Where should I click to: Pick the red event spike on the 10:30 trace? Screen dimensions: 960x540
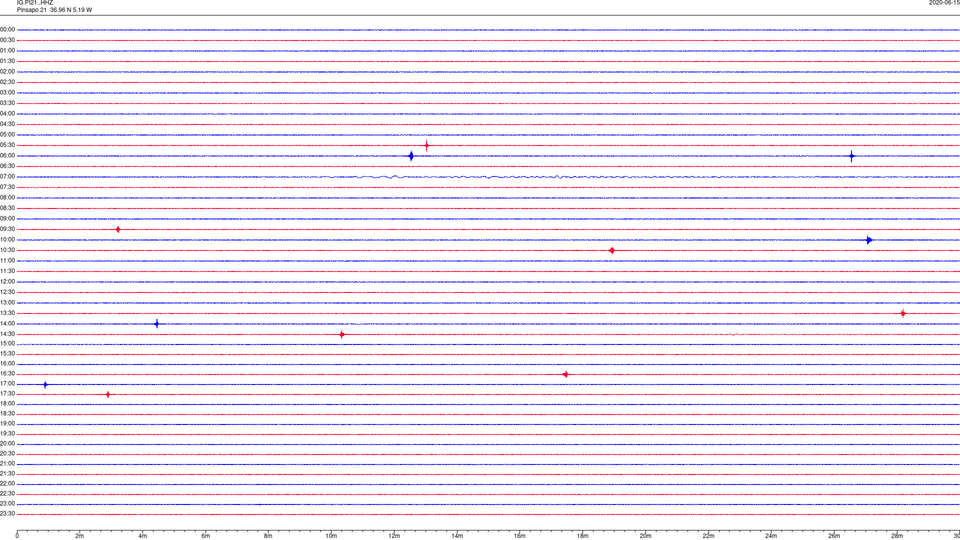tap(612, 250)
